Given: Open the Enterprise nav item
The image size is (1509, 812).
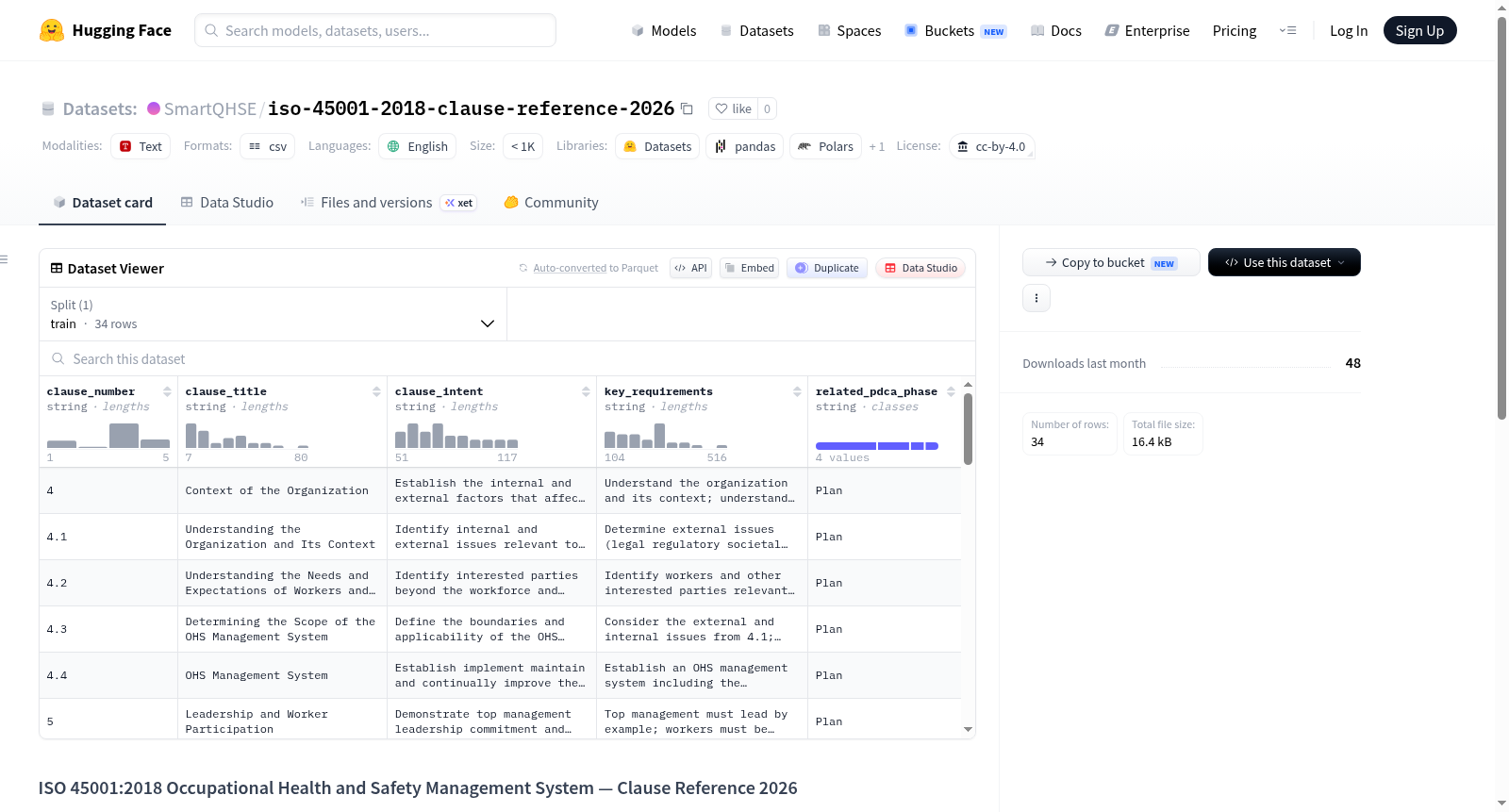Looking at the screenshot, I should tap(1147, 30).
